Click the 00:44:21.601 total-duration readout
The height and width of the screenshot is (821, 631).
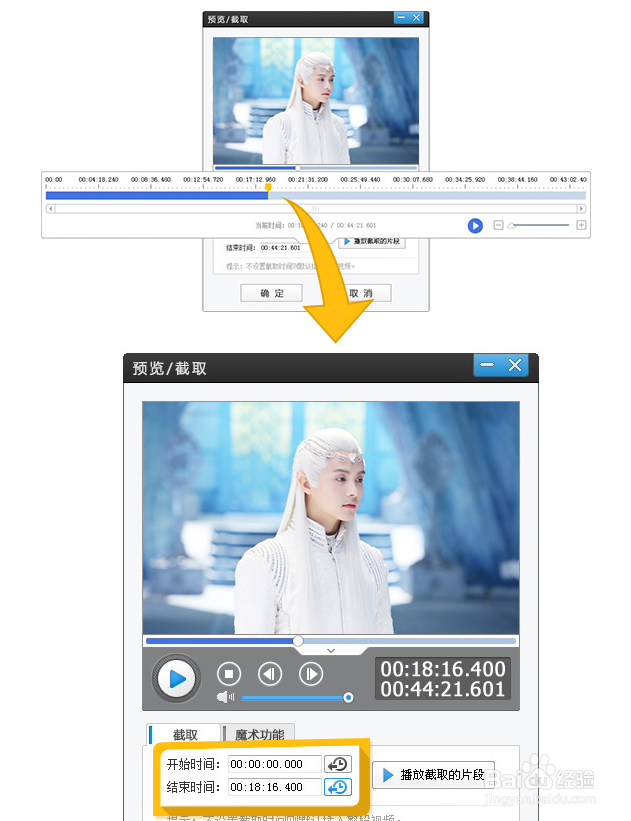pos(443,689)
